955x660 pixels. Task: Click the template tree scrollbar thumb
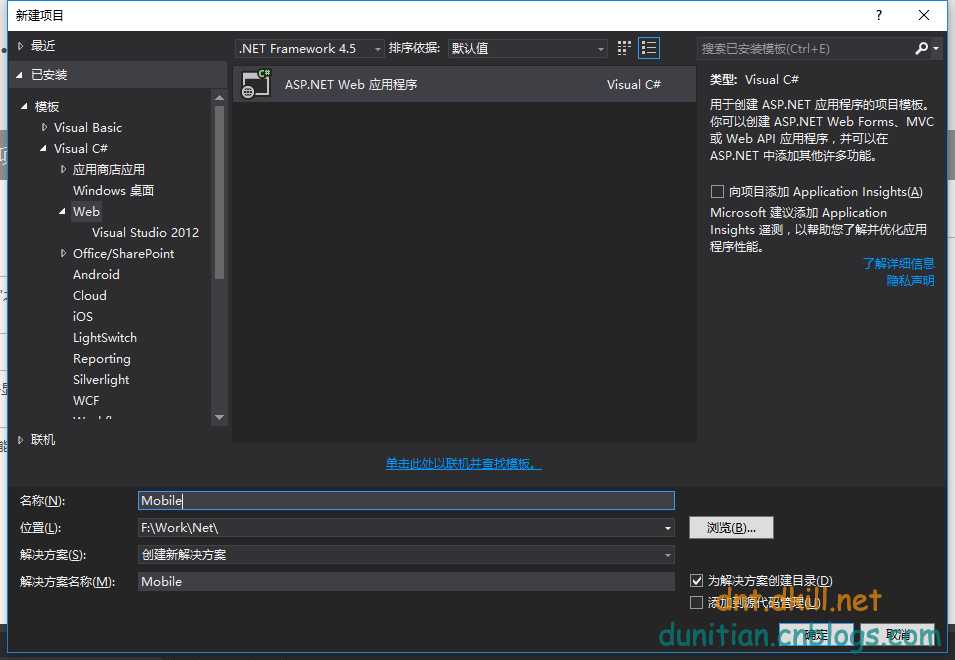point(219,192)
